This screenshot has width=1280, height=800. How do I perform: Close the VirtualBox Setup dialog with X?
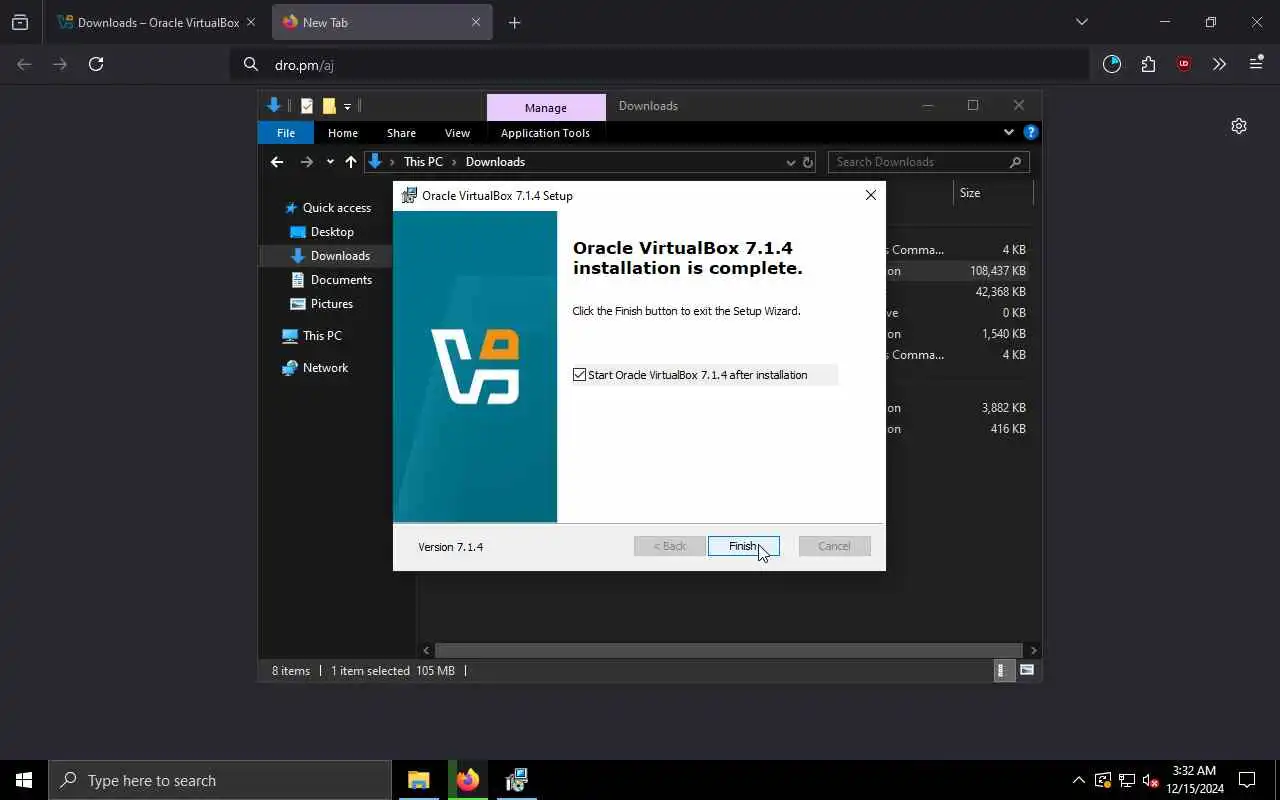pos(870,195)
